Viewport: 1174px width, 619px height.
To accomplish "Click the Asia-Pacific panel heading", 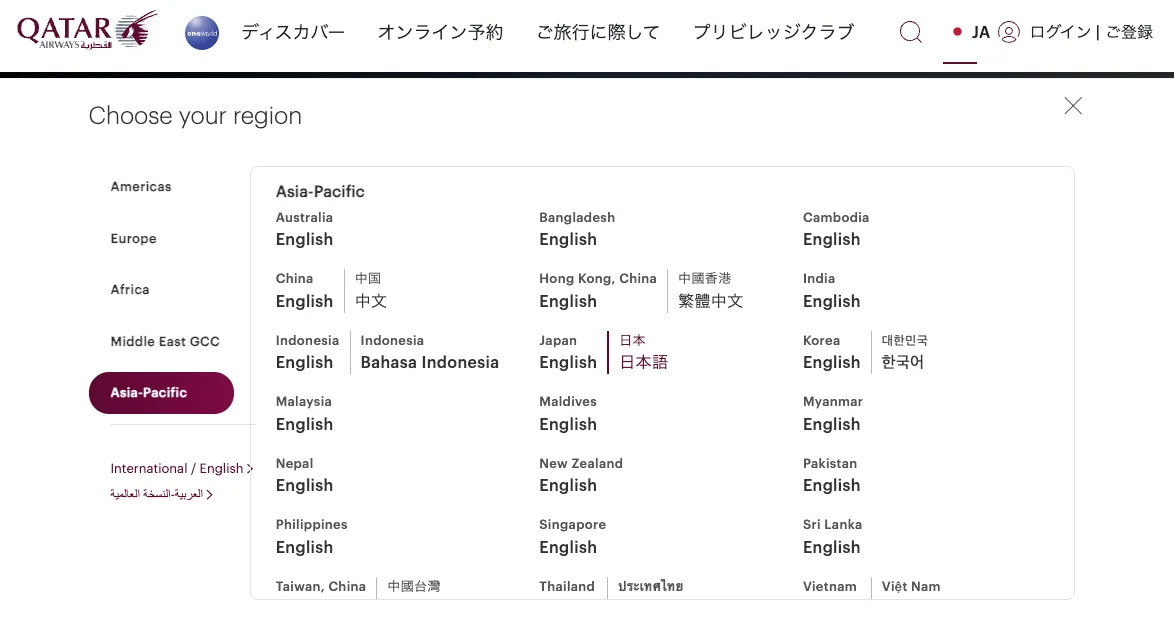I will tap(320, 192).
